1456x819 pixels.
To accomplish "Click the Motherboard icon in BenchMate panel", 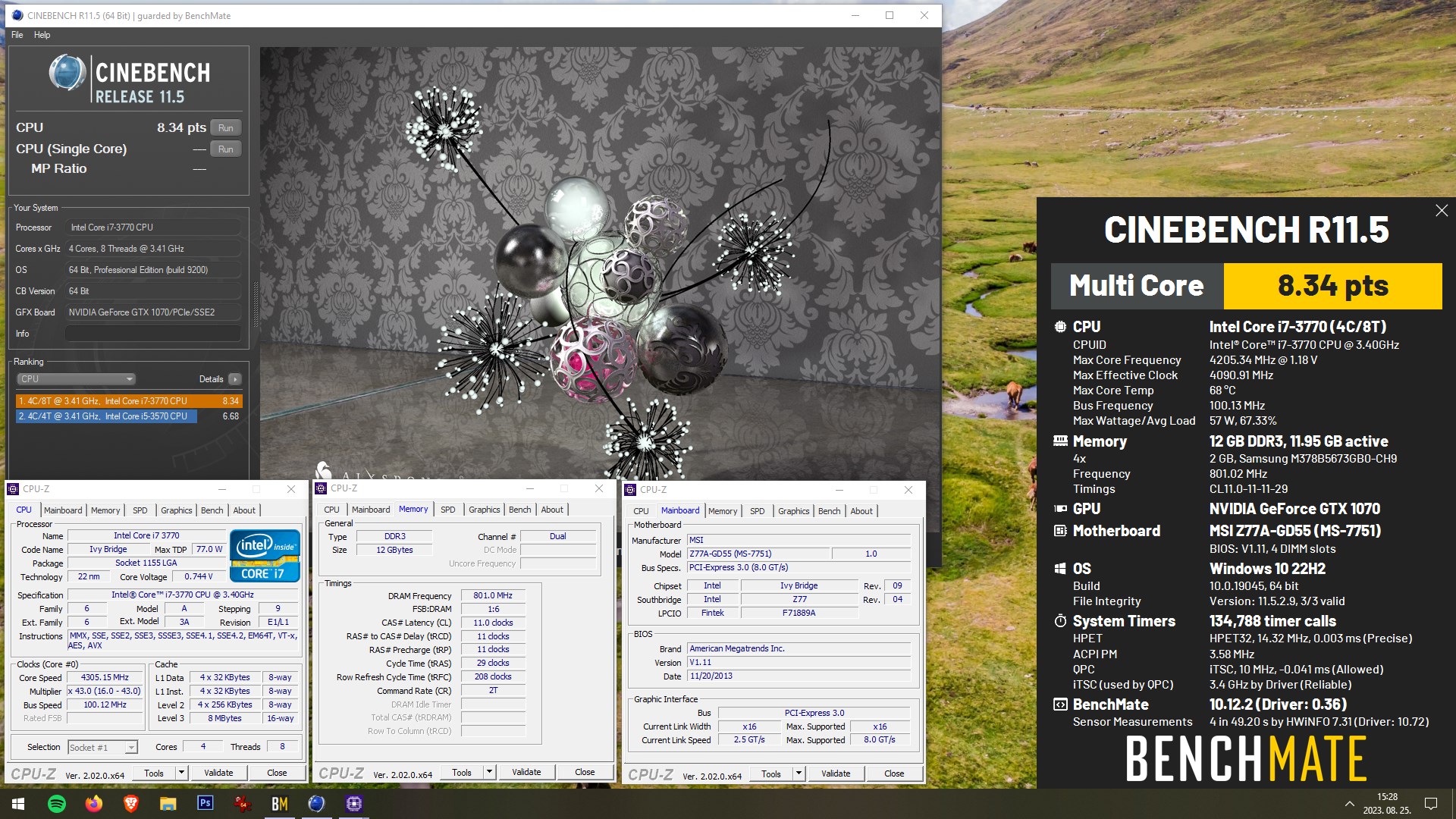I will (1060, 531).
